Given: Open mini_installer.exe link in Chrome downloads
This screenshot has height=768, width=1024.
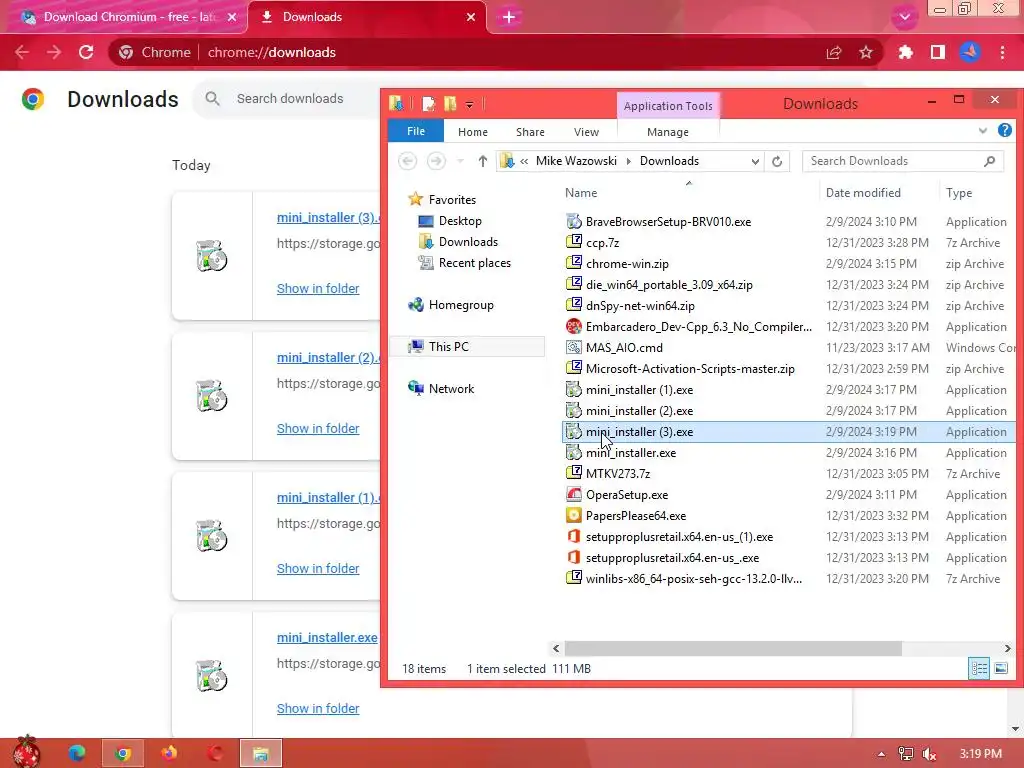Looking at the screenshot, I should coord(327,637).
